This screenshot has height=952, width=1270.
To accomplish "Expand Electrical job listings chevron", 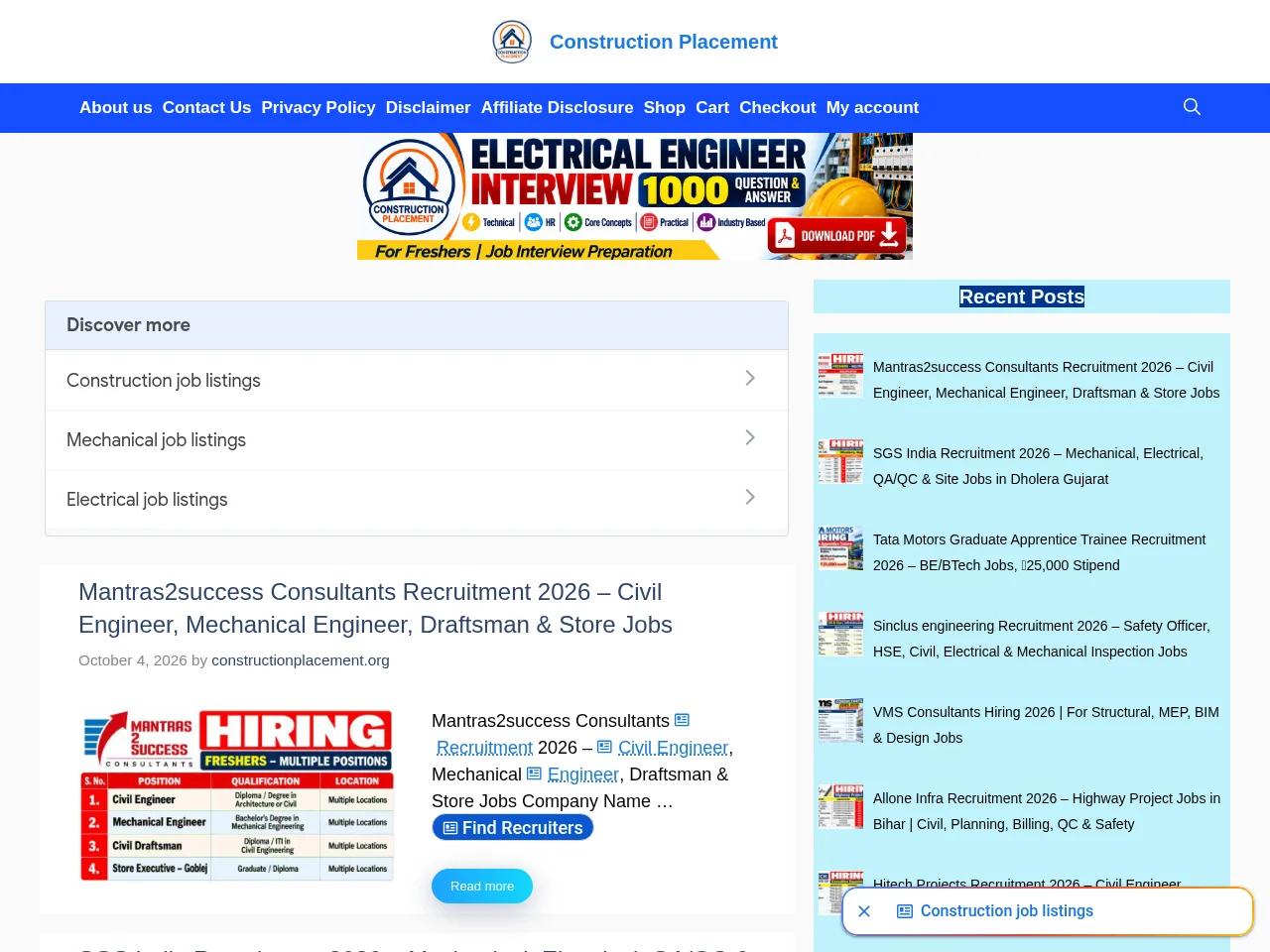I will pos(750,498).
